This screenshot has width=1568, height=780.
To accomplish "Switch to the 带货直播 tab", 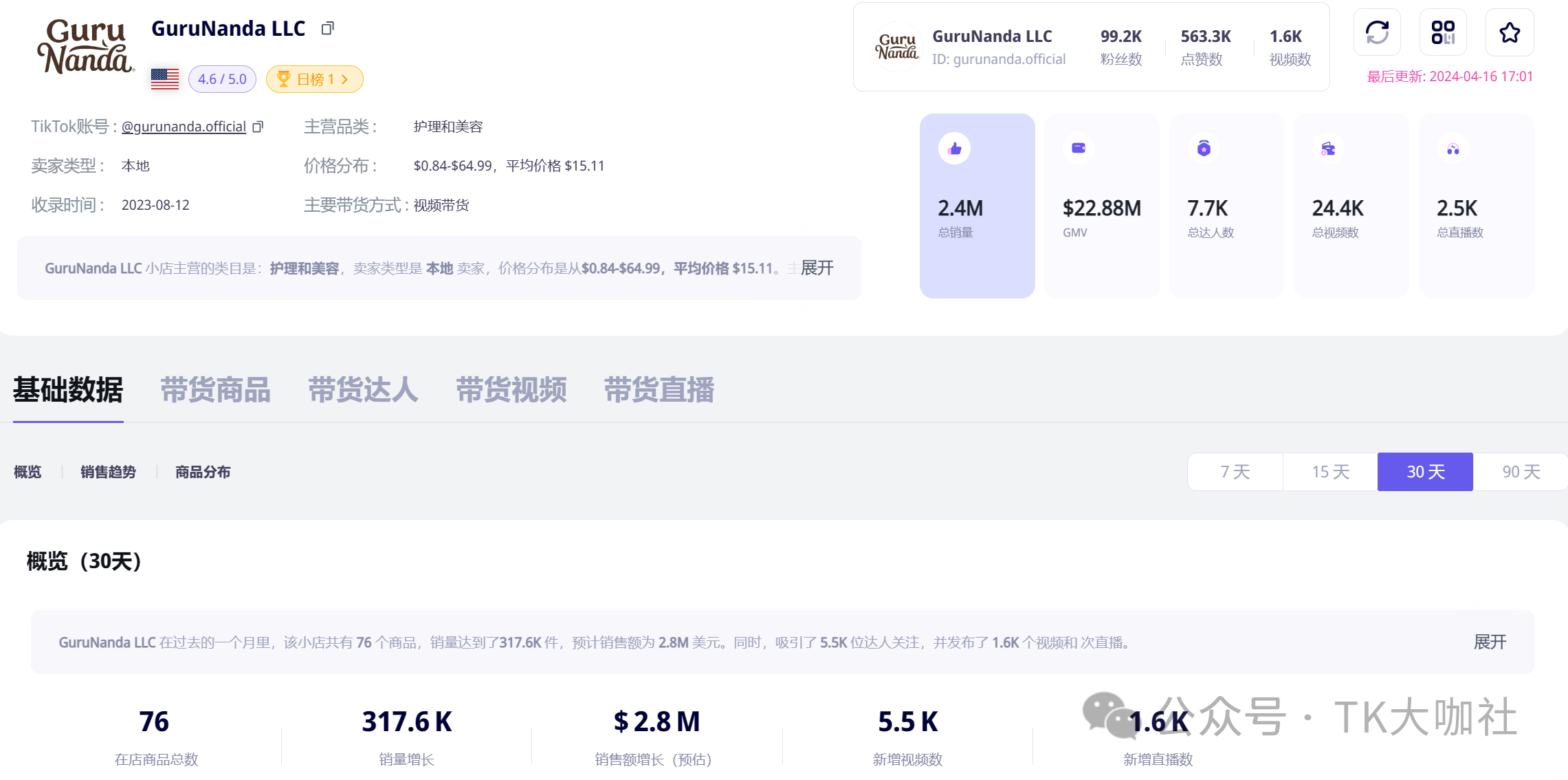I will click(659, 390).
